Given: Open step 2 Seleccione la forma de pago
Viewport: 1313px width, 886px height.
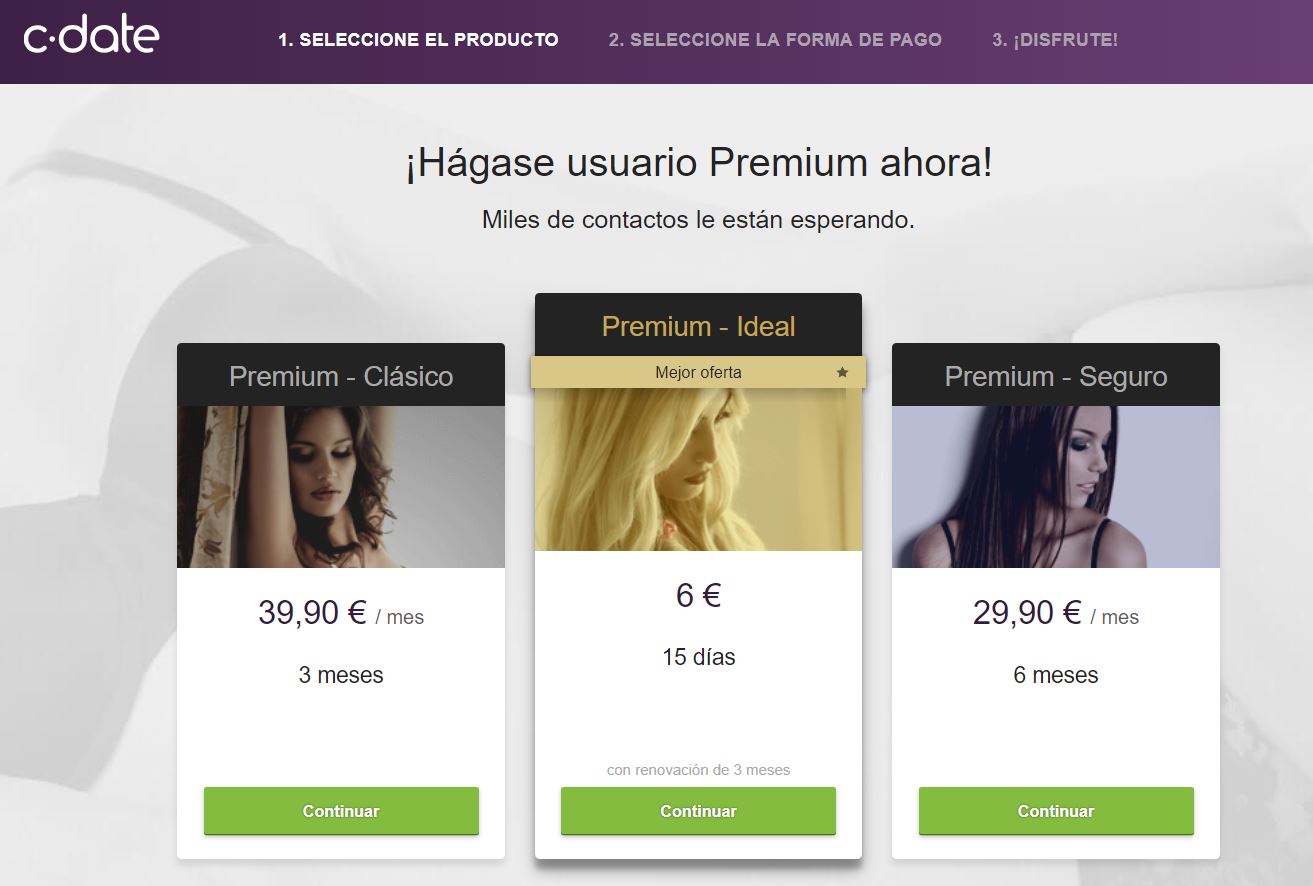Looking at the screenshot, I should 775,40.
